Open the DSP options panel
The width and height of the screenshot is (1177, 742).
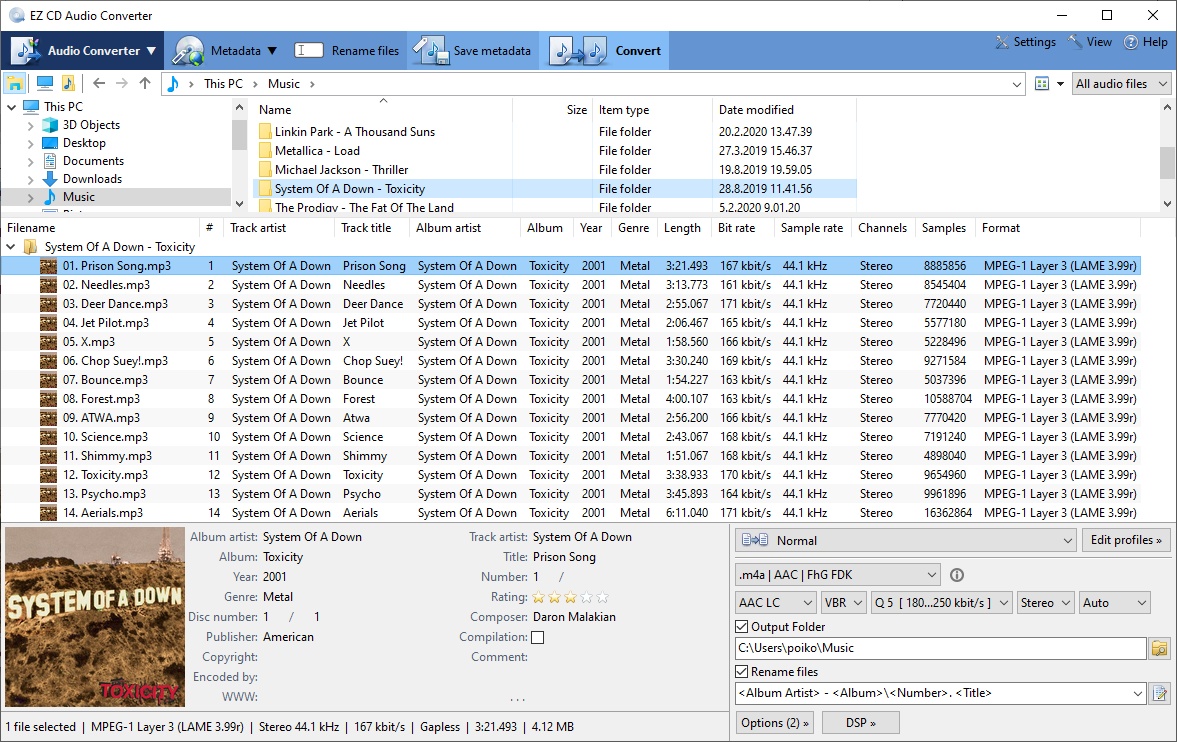pos(860,722)
